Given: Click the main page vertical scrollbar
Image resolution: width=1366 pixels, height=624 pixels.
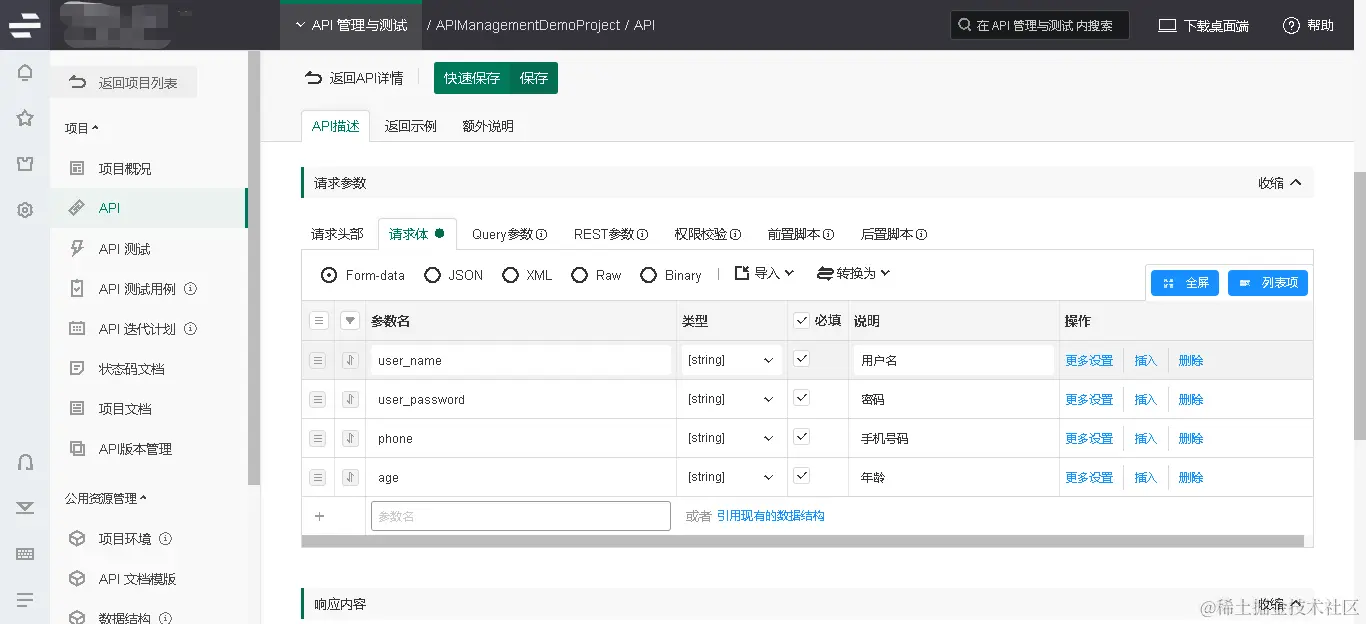Looking at the screenshot, I should coord(1359,305).
